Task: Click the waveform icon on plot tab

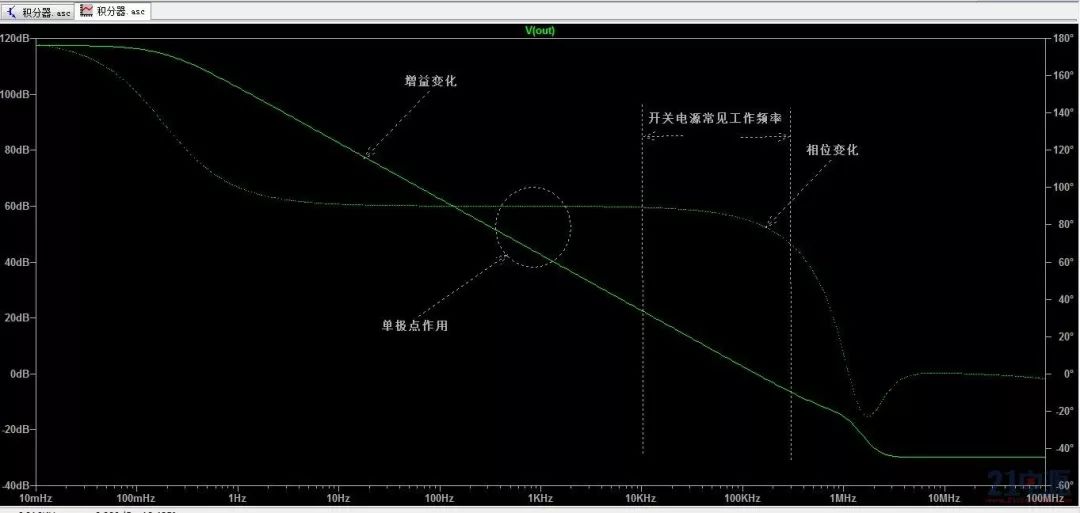Action: (x=87, y=10)
